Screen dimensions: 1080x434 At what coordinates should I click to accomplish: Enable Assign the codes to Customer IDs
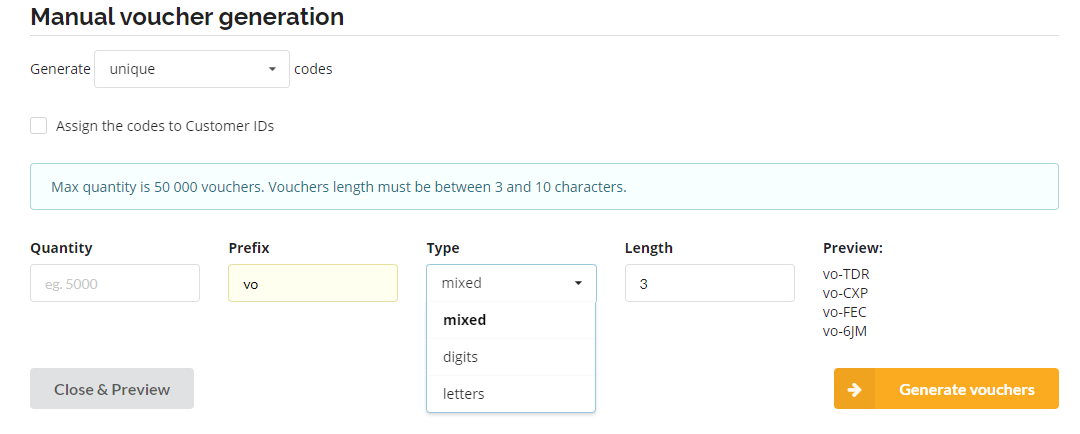[39, 126]
